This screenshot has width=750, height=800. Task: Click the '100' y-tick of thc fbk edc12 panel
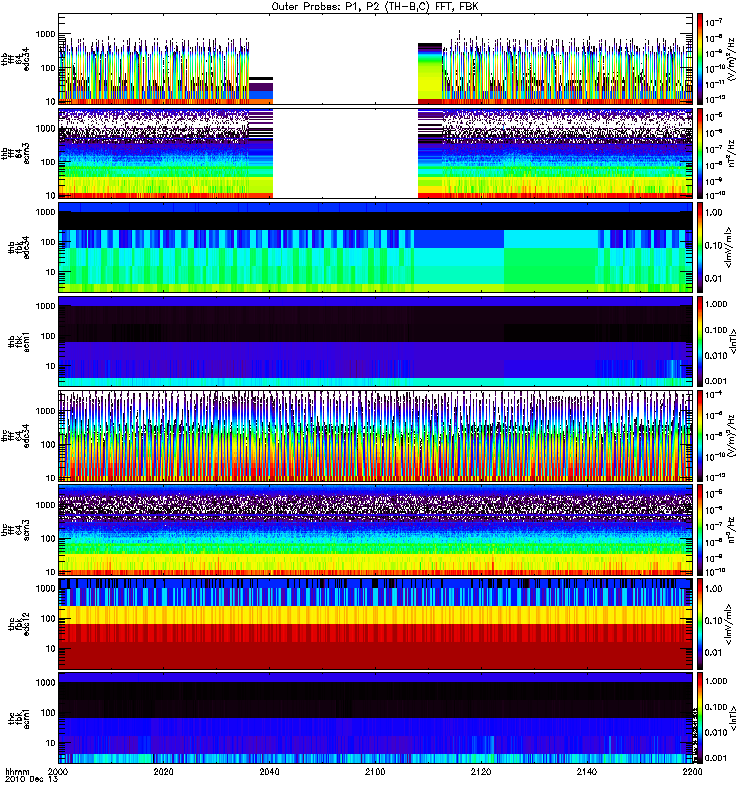tap(48, 619)
